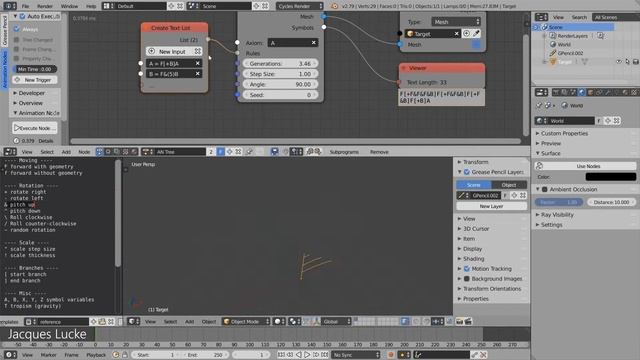Click the plus circle icon beside Target field
Screen dimensions: 640x360
[466, 33]
